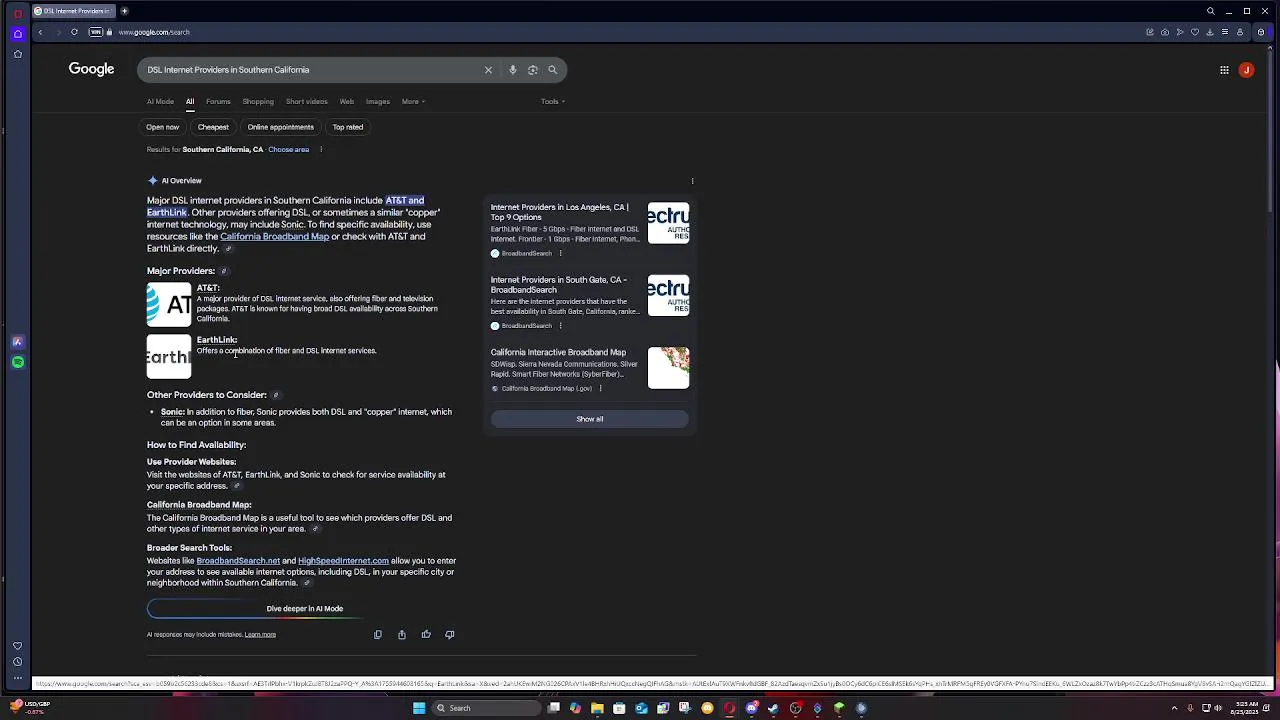Give thumbs up to AI Overview
The image size is (1280, 720).
tap(426, 634)
